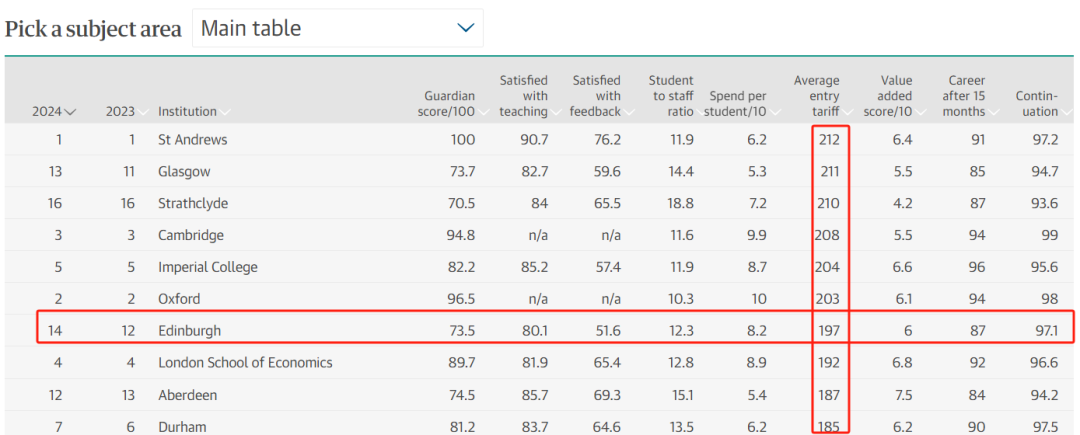Sort by 2023 rank column chevron
The height and width of the screenshot is (435, 1080).
tap(143, 112)
